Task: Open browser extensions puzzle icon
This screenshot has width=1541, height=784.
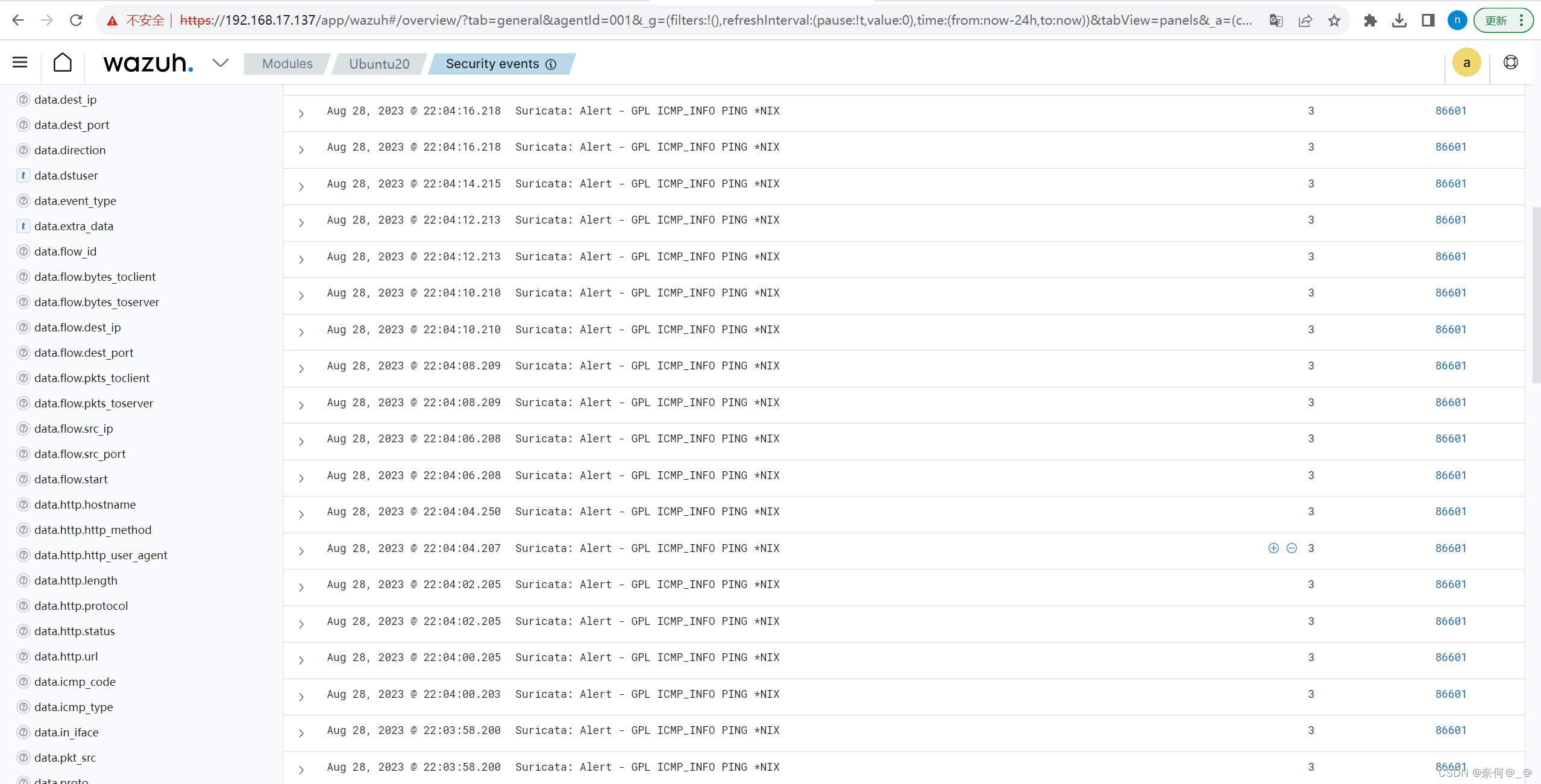Action: tap(1370, 20)
